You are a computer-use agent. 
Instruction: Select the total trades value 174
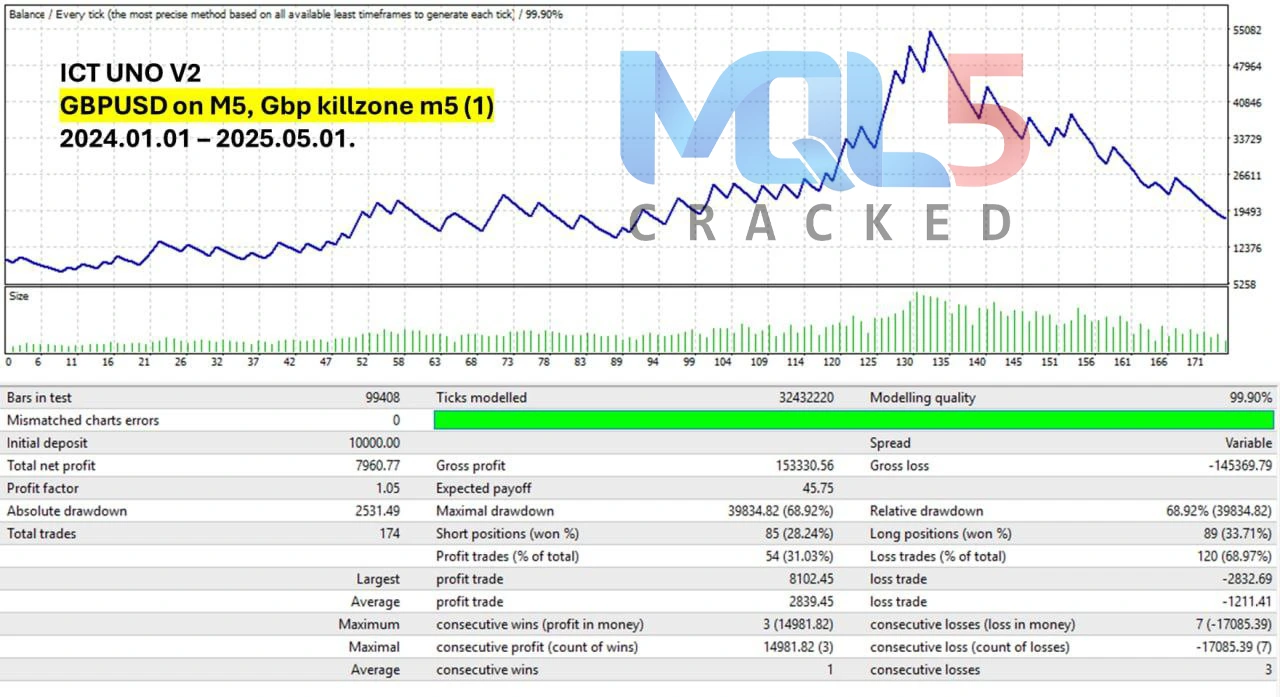pos(389,533)
